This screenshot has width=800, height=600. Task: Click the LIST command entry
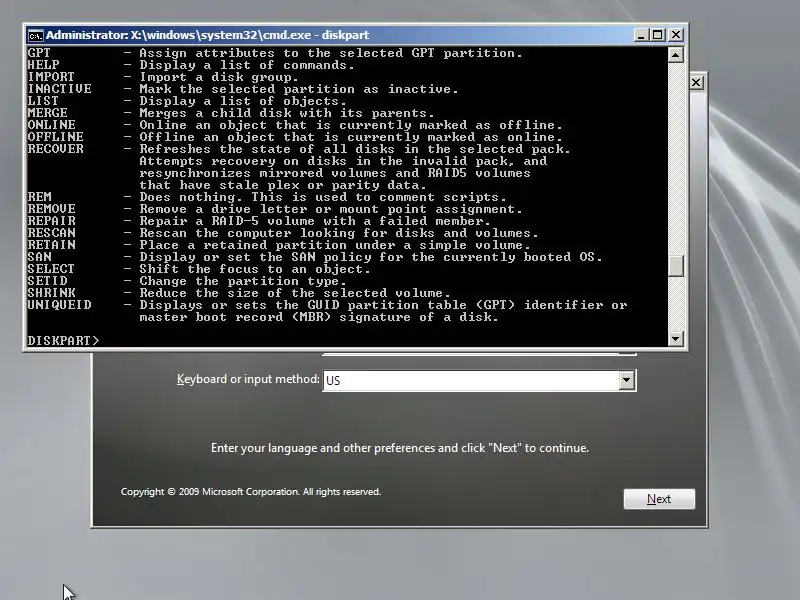tap(43, 101)
